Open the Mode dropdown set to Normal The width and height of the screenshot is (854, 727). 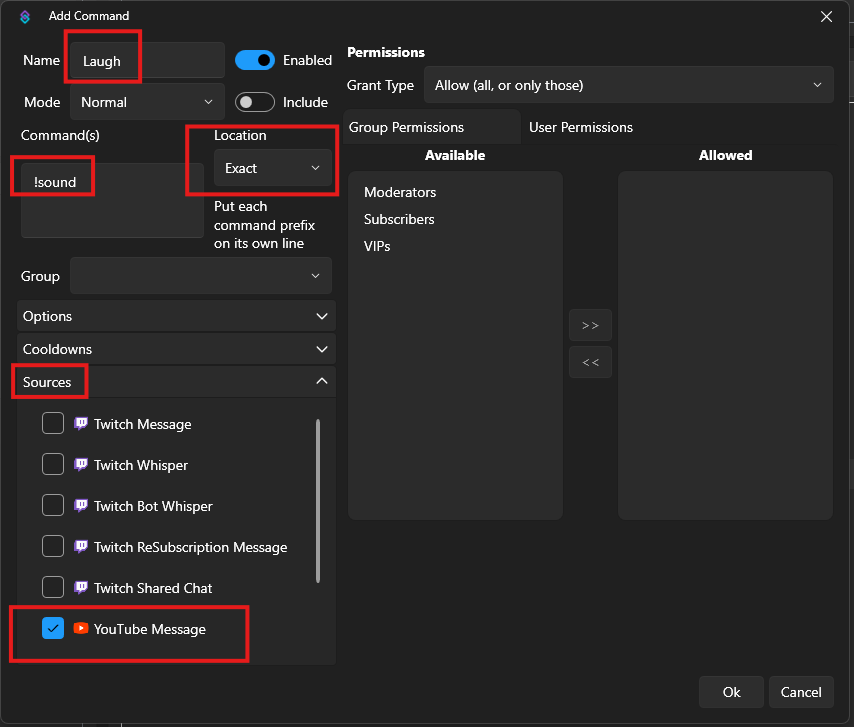(x=148, y=102)
